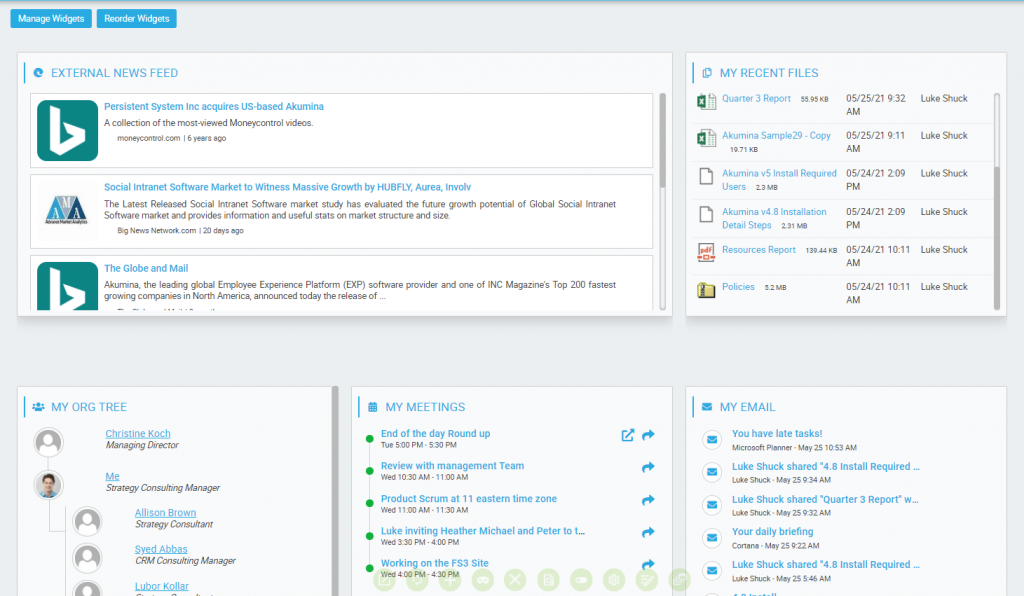
Task: Open the Social Intranet Software Market news headline
Action: point(287,187)
